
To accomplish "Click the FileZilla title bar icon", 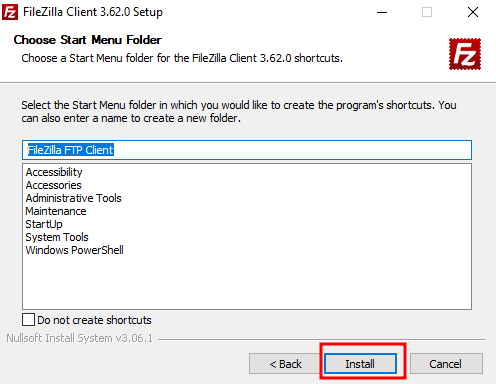I will click(10, 12).
